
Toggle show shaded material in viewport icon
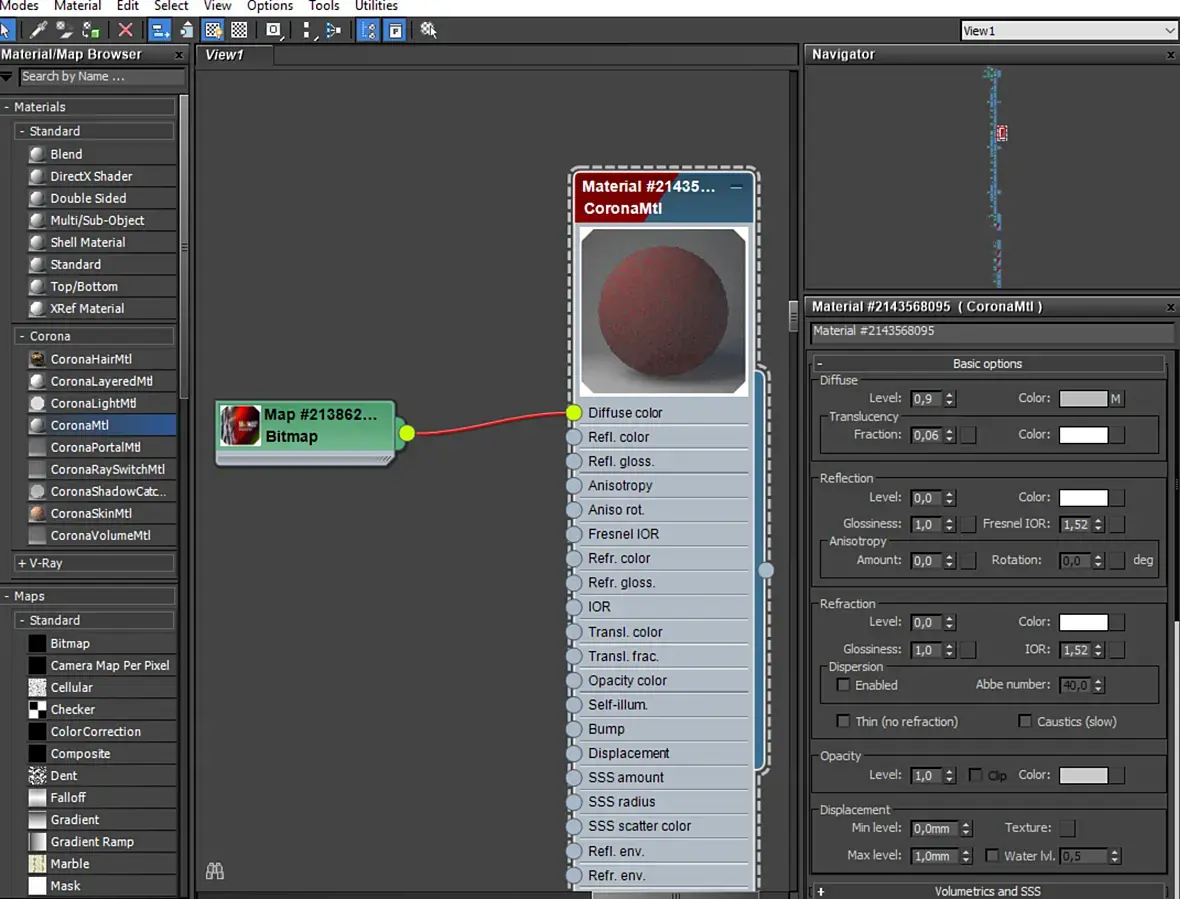[213, 30]
